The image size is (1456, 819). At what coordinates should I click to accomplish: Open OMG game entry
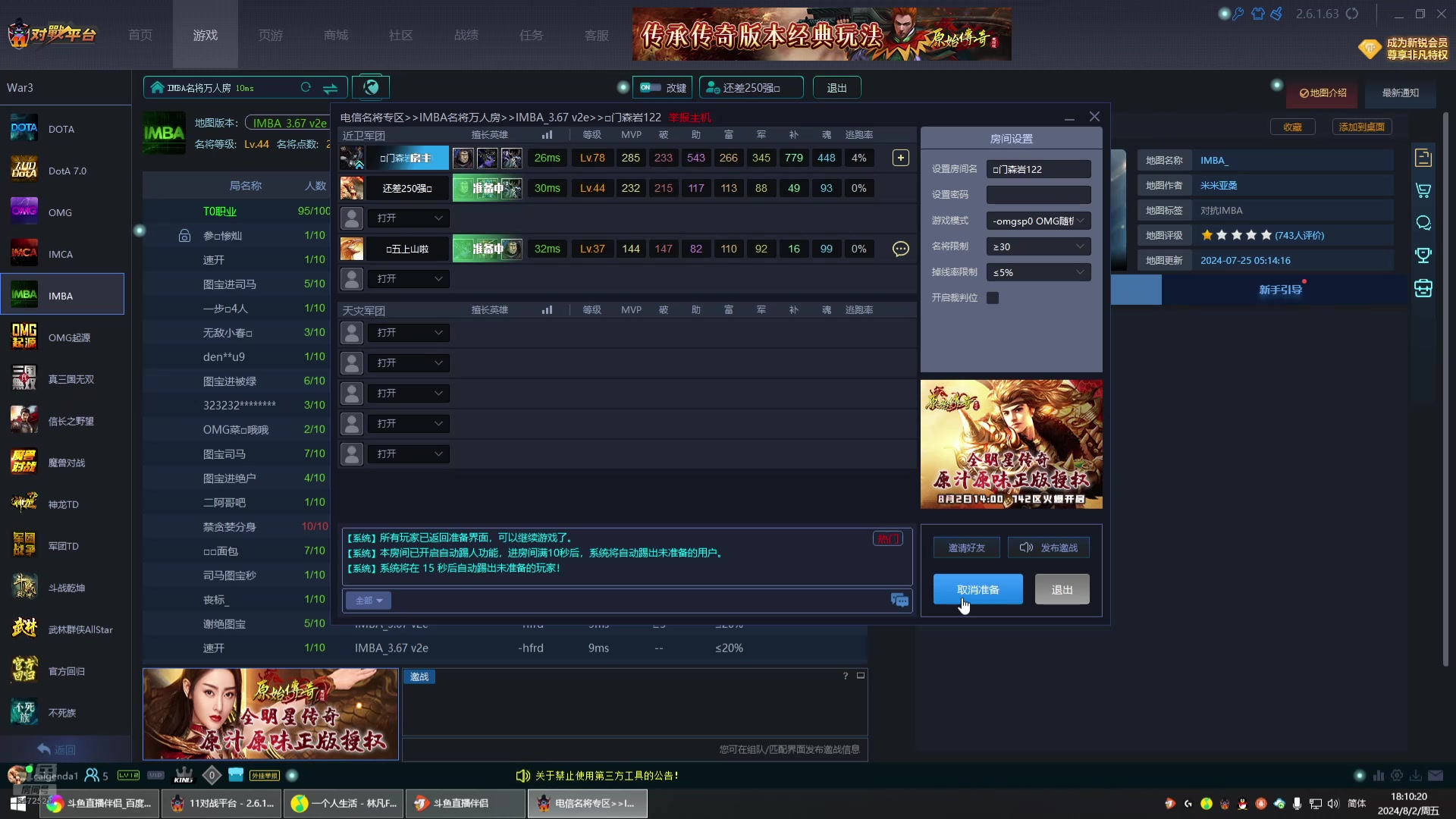[62, 212]
